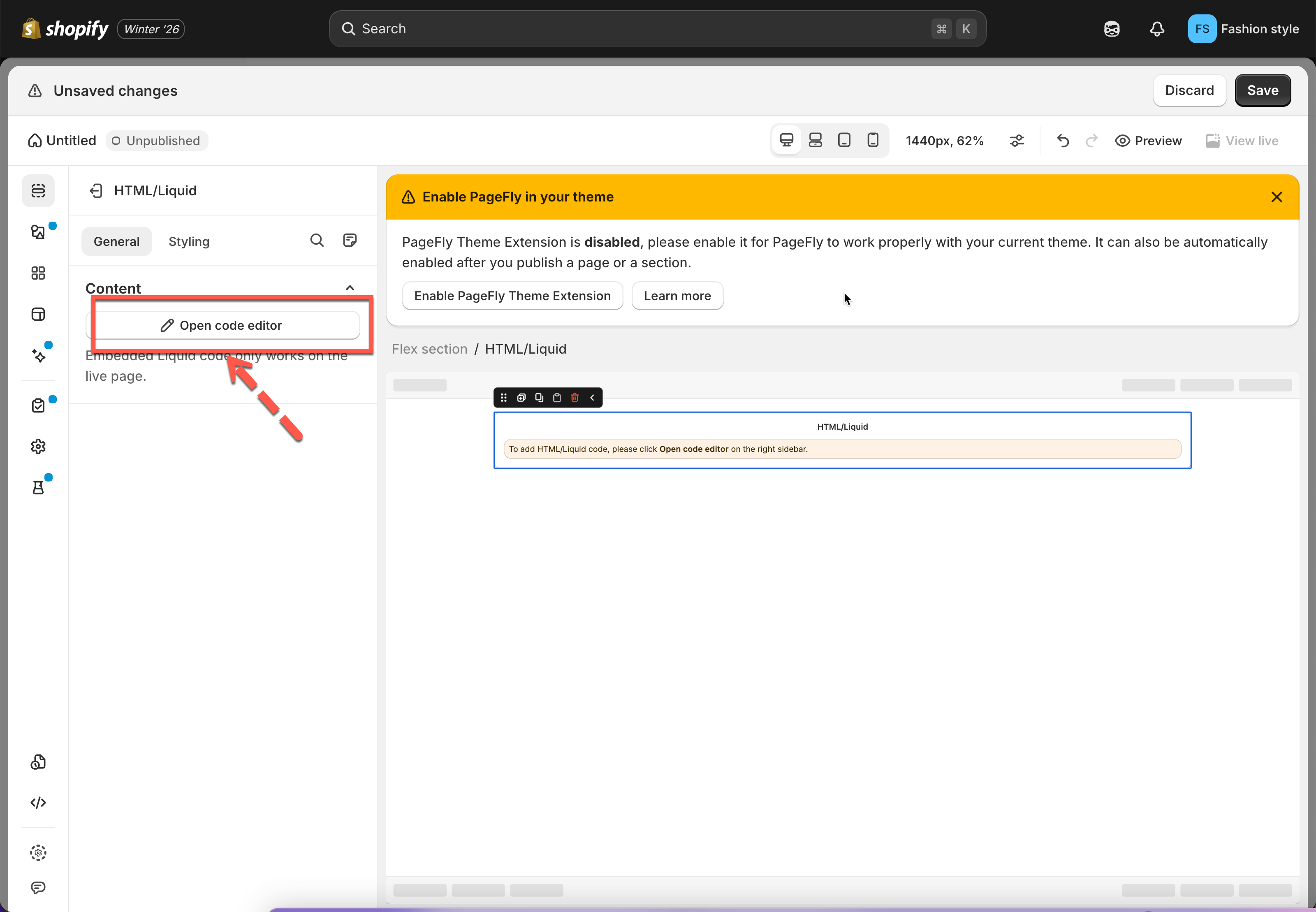This screenshot has width=1316, height=912.
Task: Open the AI sparkle icon in left sidebar
Action: tap(38, 355)
